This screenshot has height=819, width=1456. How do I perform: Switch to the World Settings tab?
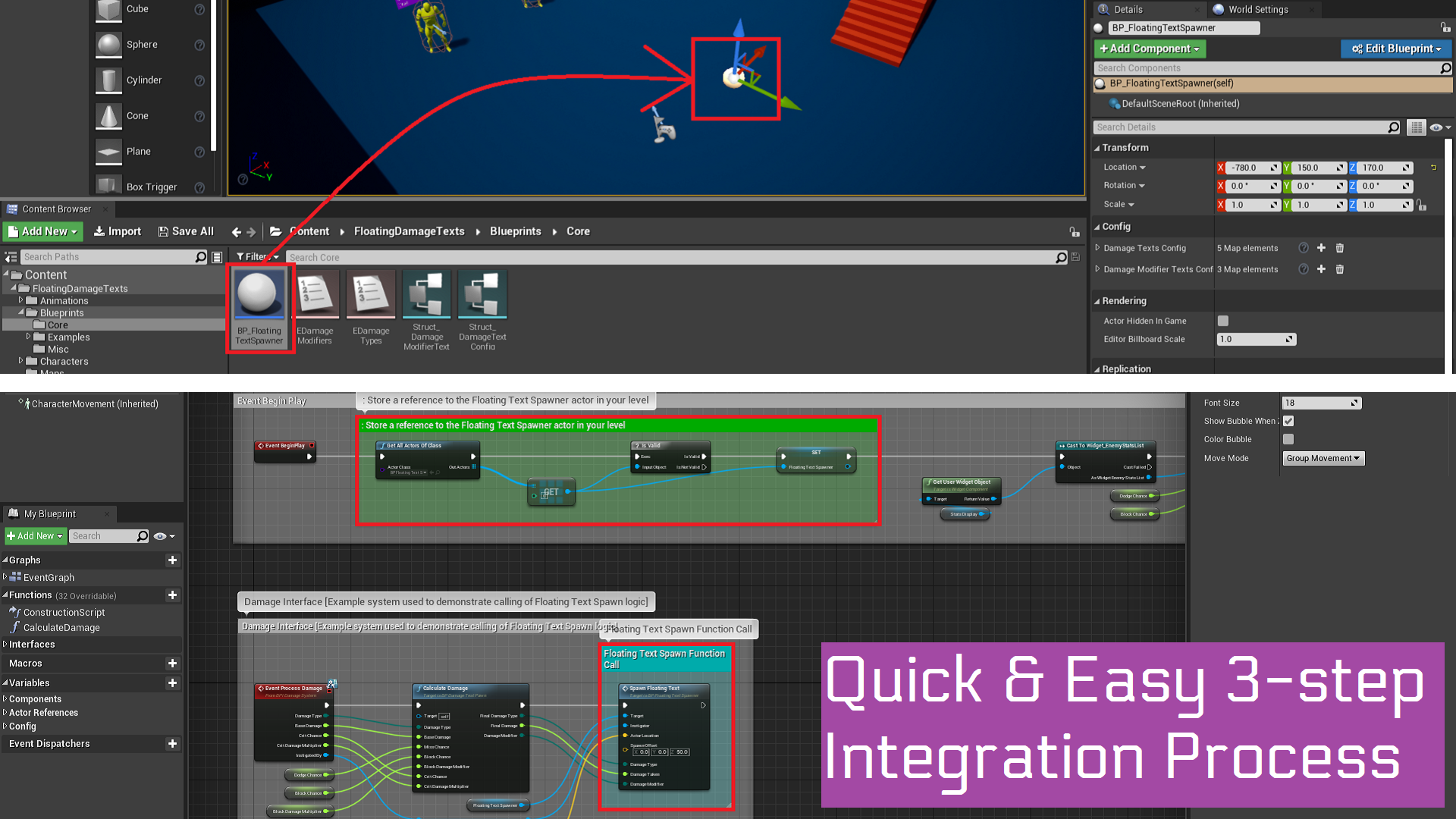click(x=1257, y=10)
